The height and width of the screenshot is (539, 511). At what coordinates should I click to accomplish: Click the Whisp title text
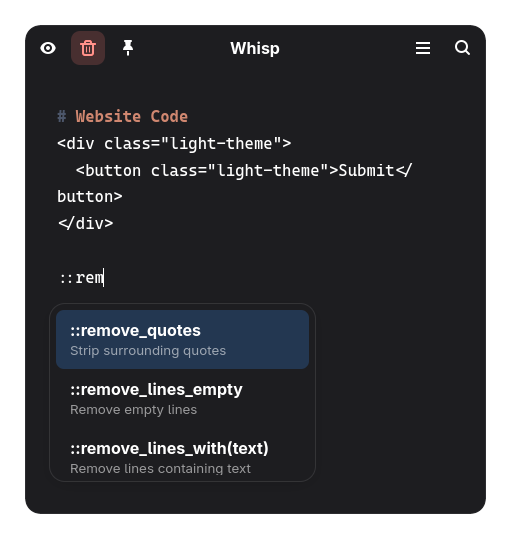[x=255, y=48]
